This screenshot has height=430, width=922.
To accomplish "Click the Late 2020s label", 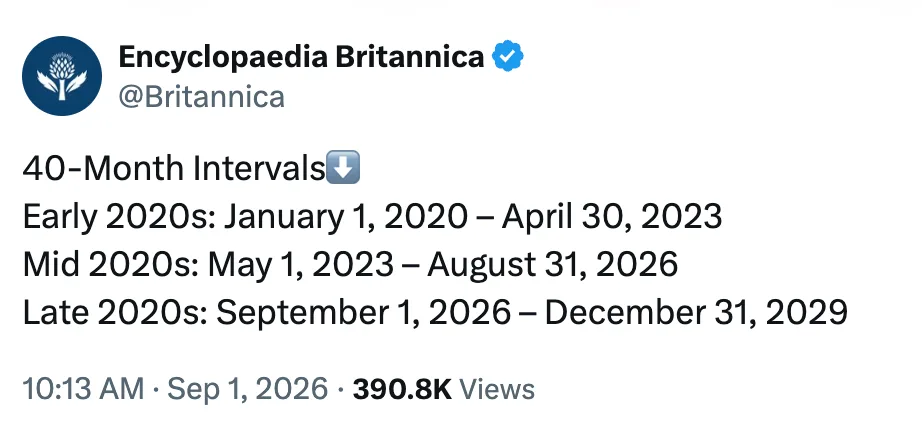I will [116, 313].
